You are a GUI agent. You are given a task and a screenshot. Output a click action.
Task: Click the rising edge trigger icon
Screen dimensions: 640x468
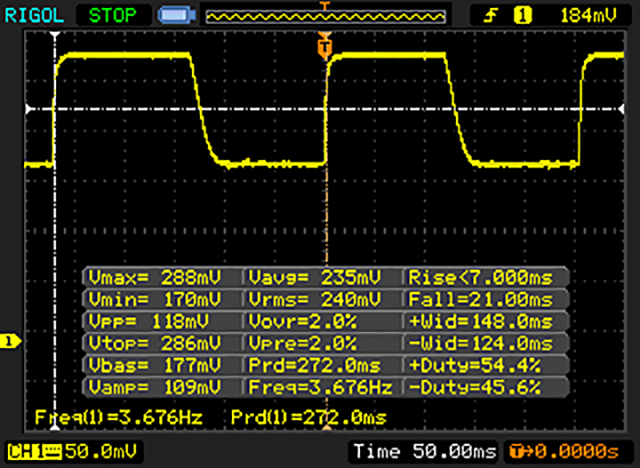pyautogui.click(x=493, y=15)
